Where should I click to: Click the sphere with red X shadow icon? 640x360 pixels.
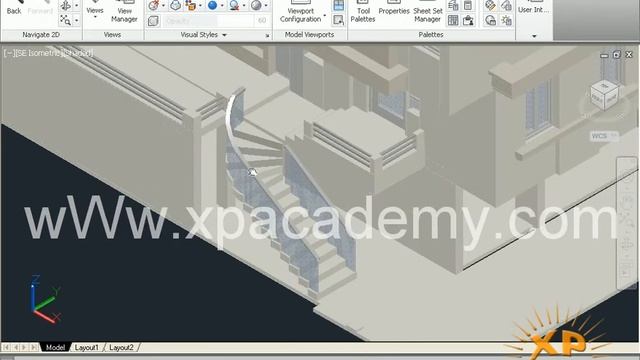click(x=234, y=5)
